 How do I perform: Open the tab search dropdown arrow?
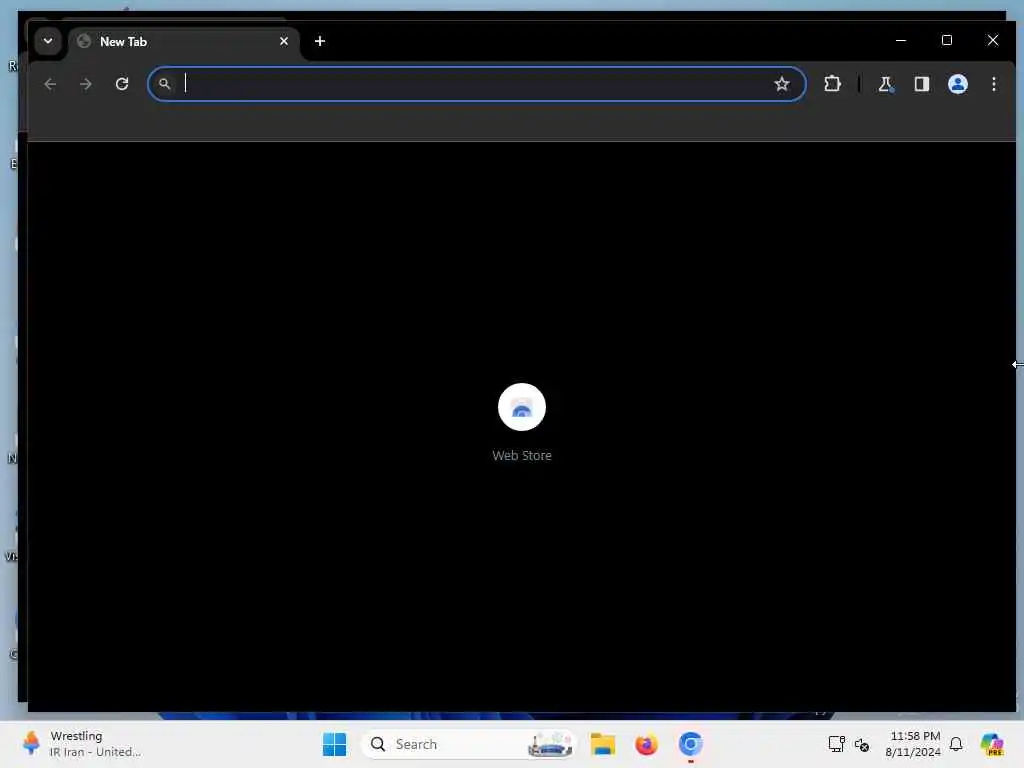coord(48,41)
